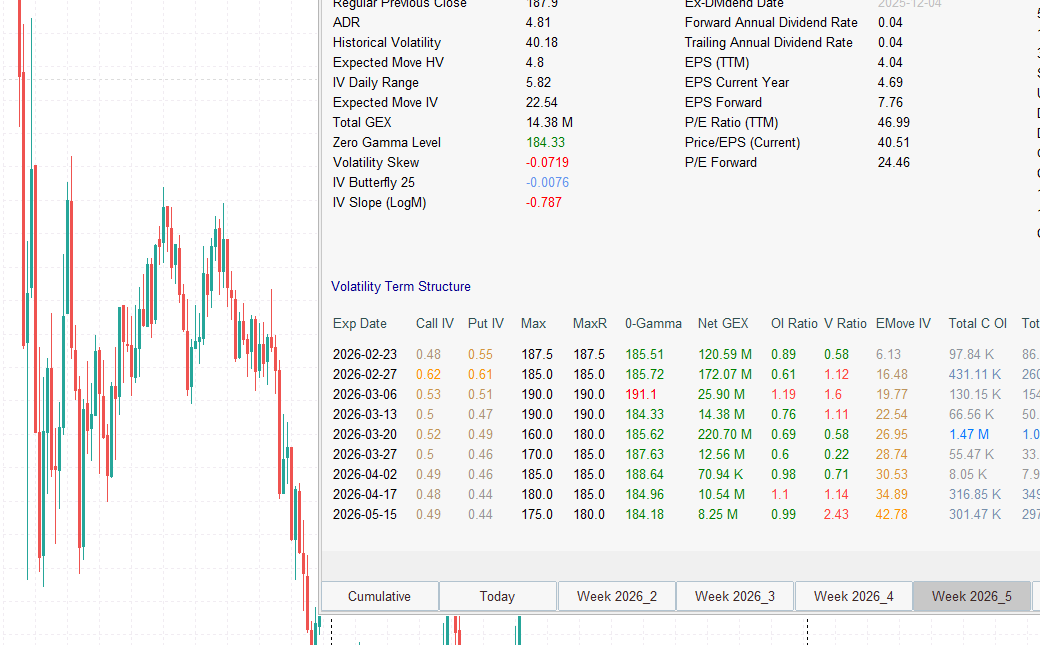
Task: Click the Total C OI column header
Action: tap(978, 323)
